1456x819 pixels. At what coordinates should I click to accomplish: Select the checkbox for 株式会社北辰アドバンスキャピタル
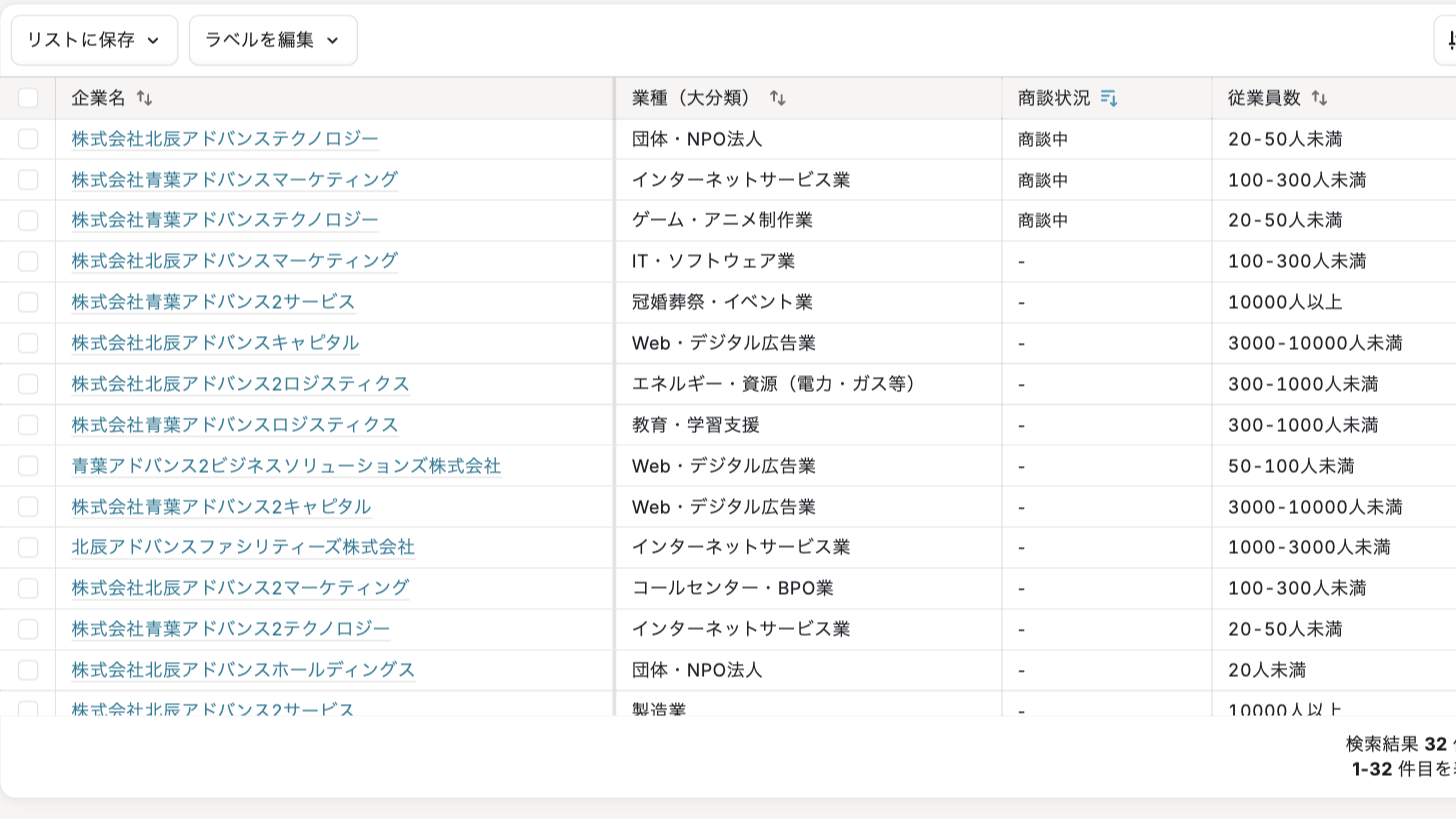click(28, 343)
